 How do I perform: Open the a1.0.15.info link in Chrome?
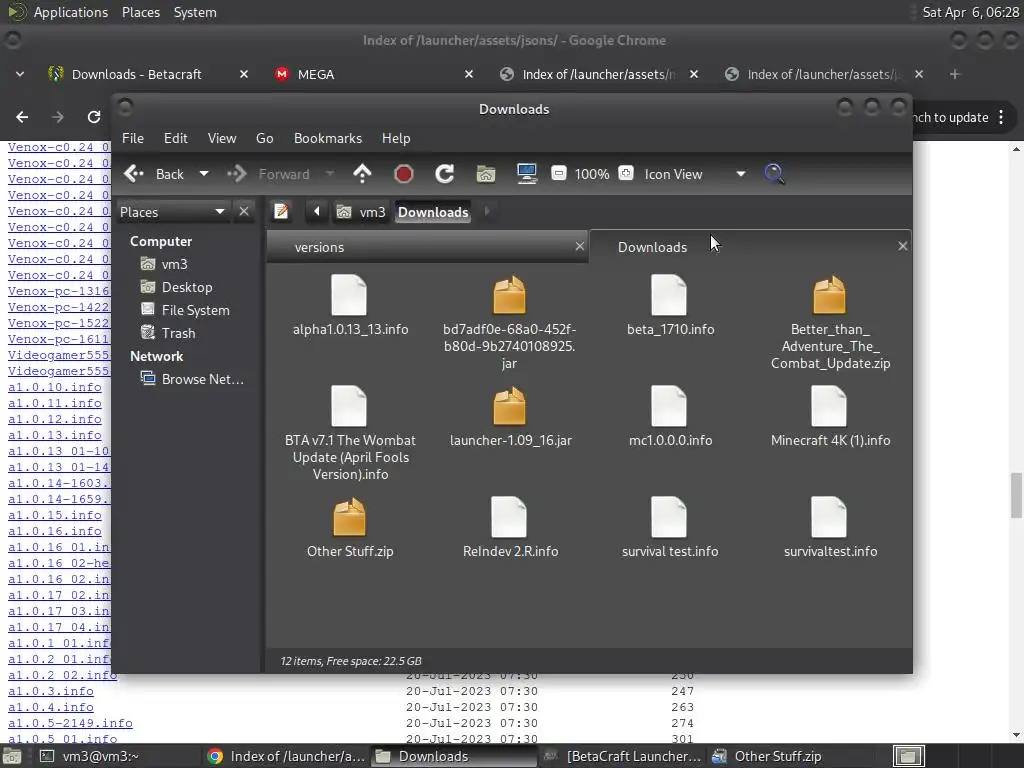(x=55, y=515)
